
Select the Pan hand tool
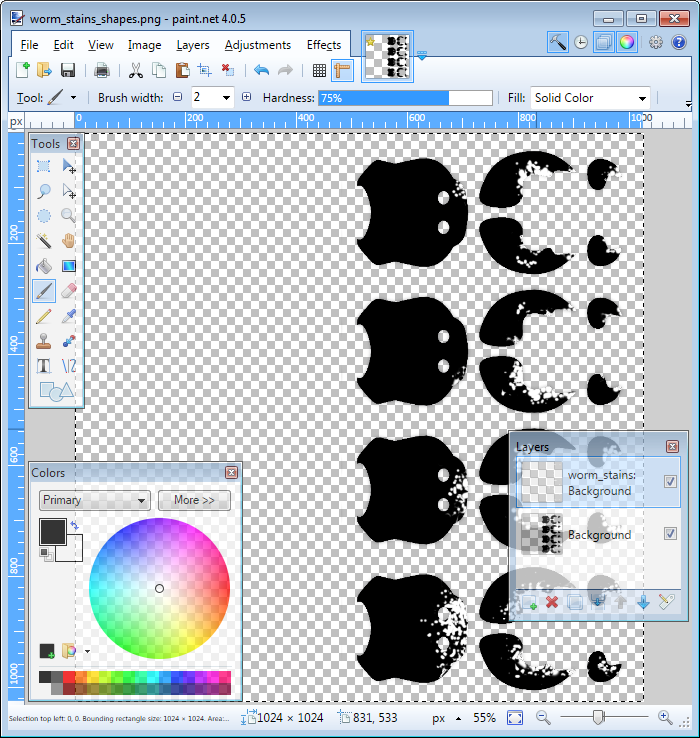69,241
